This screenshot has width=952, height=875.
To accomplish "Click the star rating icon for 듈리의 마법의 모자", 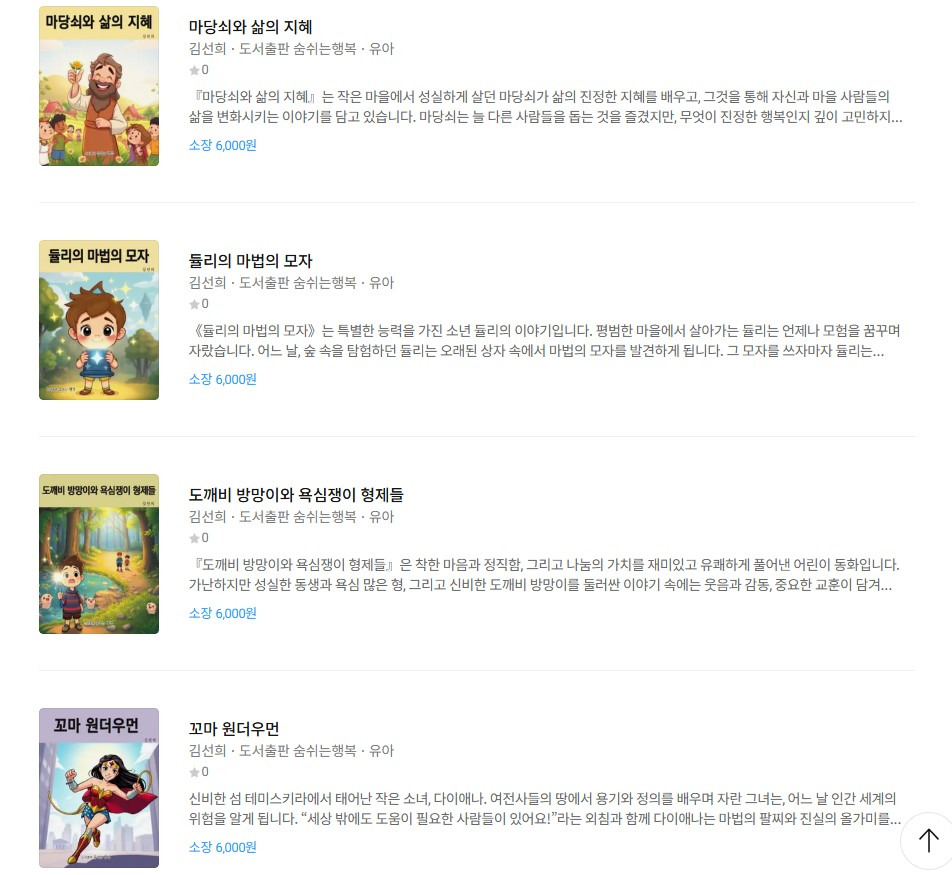I will pyautogui.click(x=194, y=304).
